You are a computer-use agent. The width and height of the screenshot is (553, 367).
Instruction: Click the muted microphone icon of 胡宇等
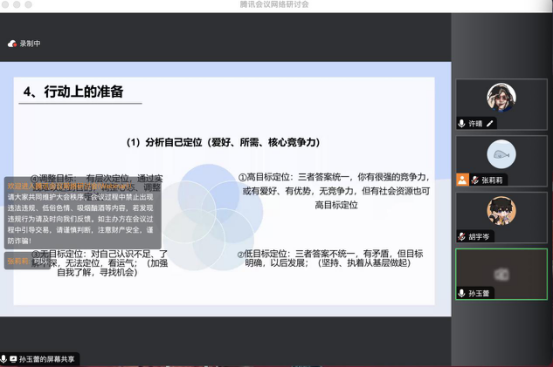(462, 237)
